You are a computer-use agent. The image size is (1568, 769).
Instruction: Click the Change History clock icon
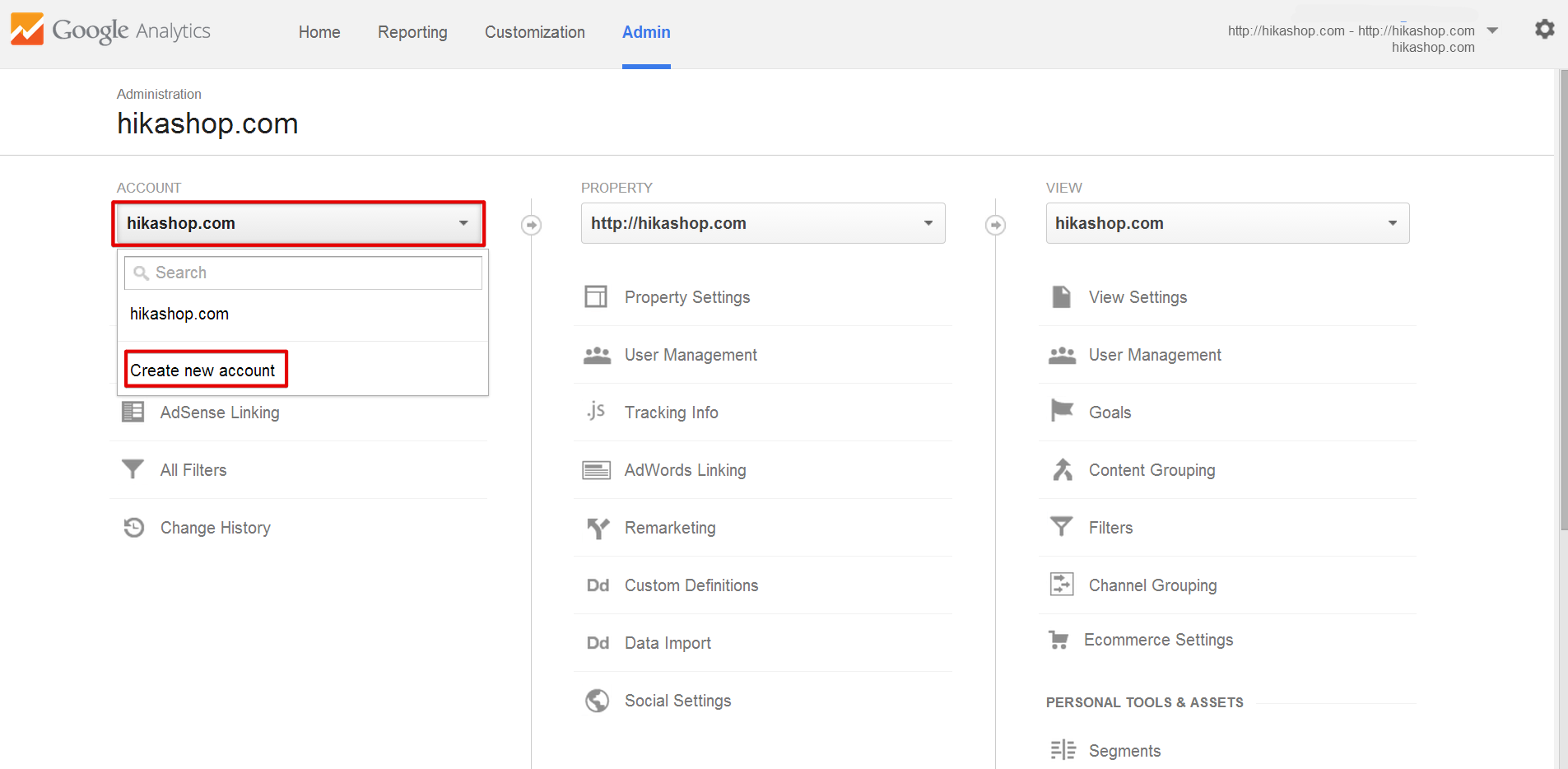[133, 527]
